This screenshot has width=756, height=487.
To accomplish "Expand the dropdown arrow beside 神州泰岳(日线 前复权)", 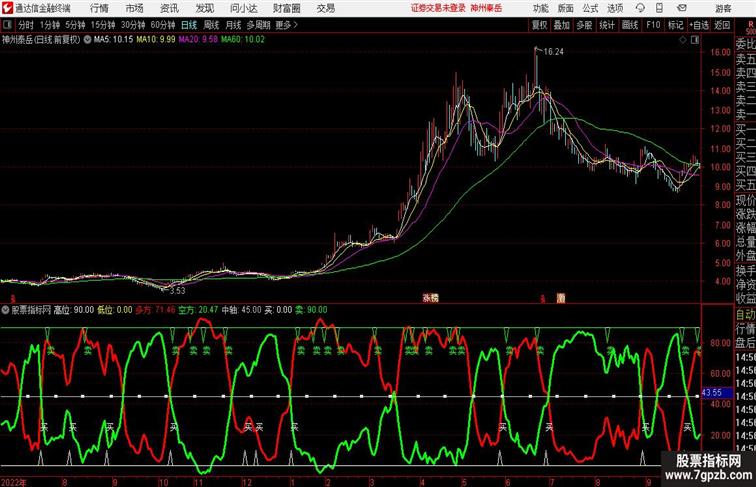I will point(87,40).
